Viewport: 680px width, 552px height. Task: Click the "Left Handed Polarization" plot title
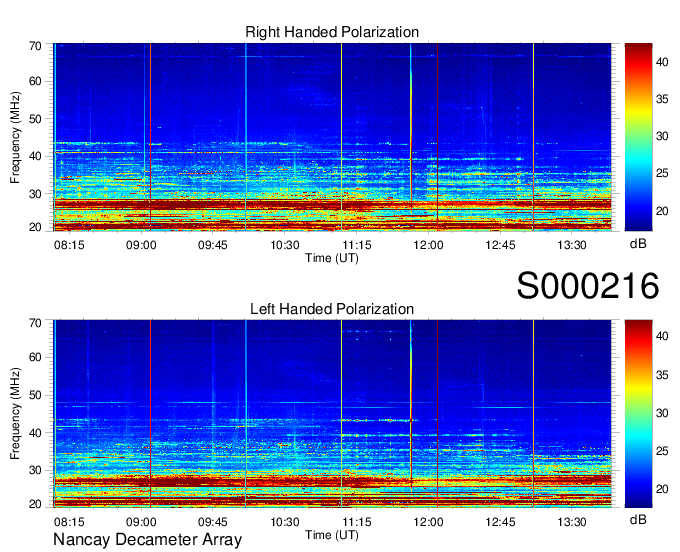[332, 309]
